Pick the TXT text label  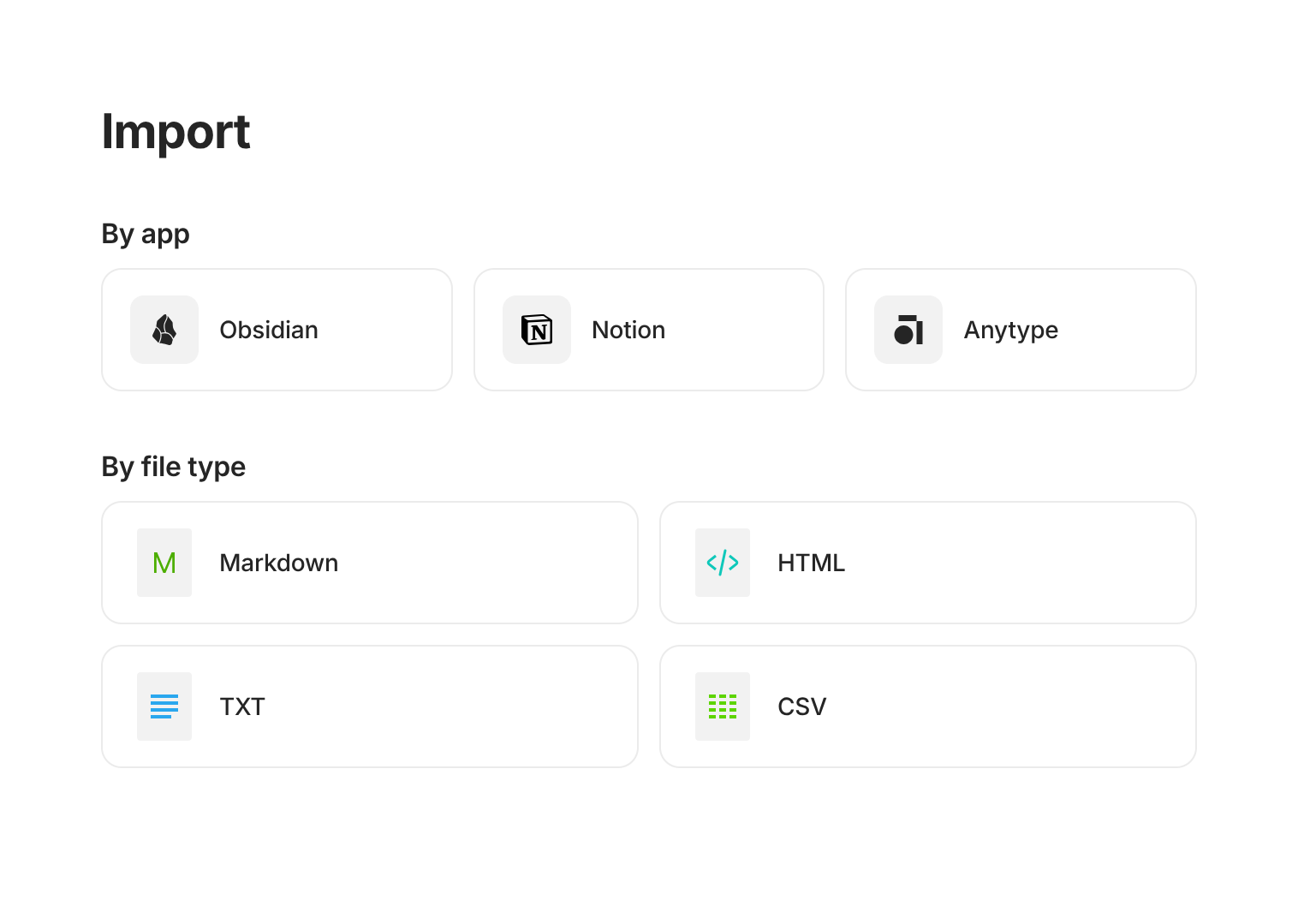coord(242,706)
